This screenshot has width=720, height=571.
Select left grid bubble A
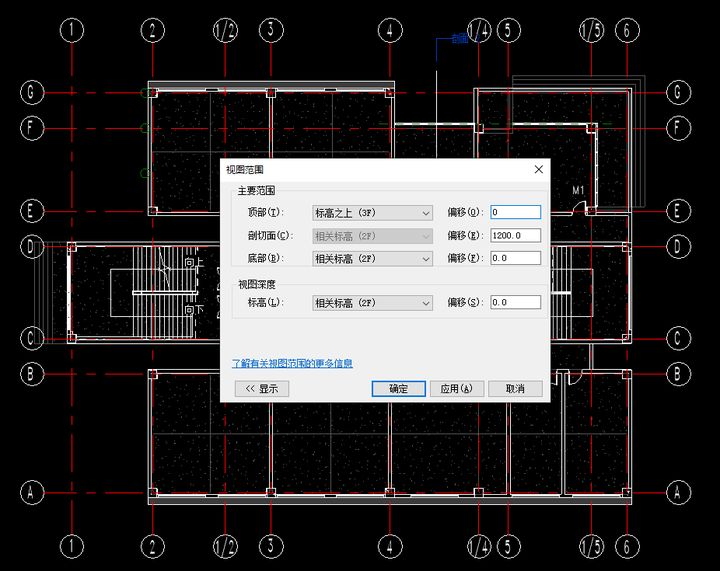pyautogui.click(x=32, y=493)
